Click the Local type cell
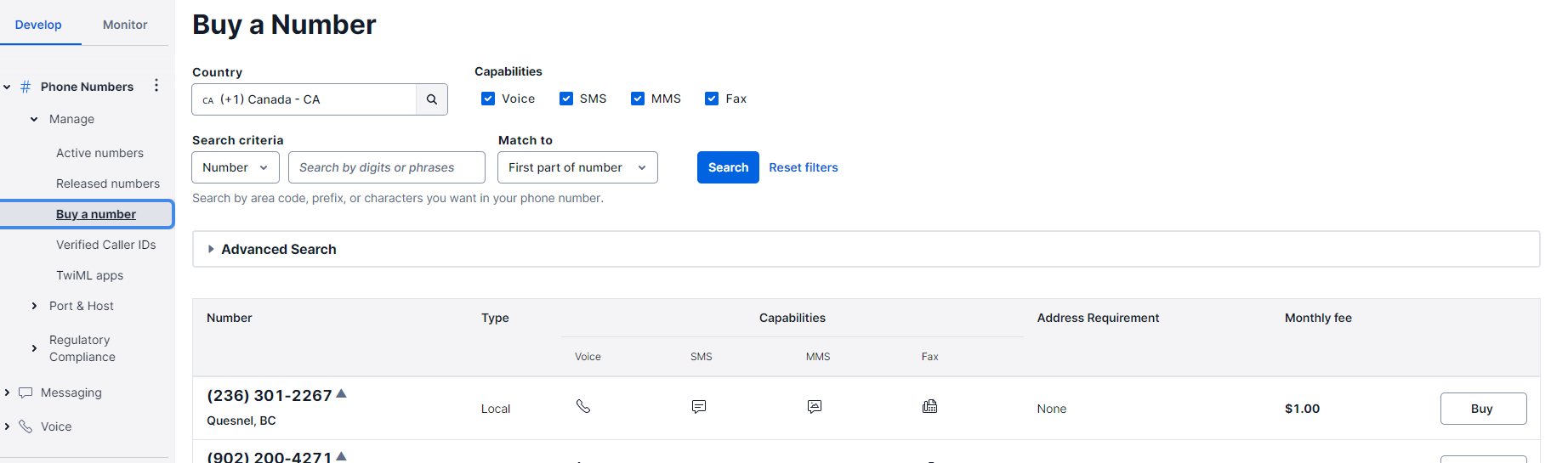The width and height of the screenshot is (1568, 463). coord(496,409)
